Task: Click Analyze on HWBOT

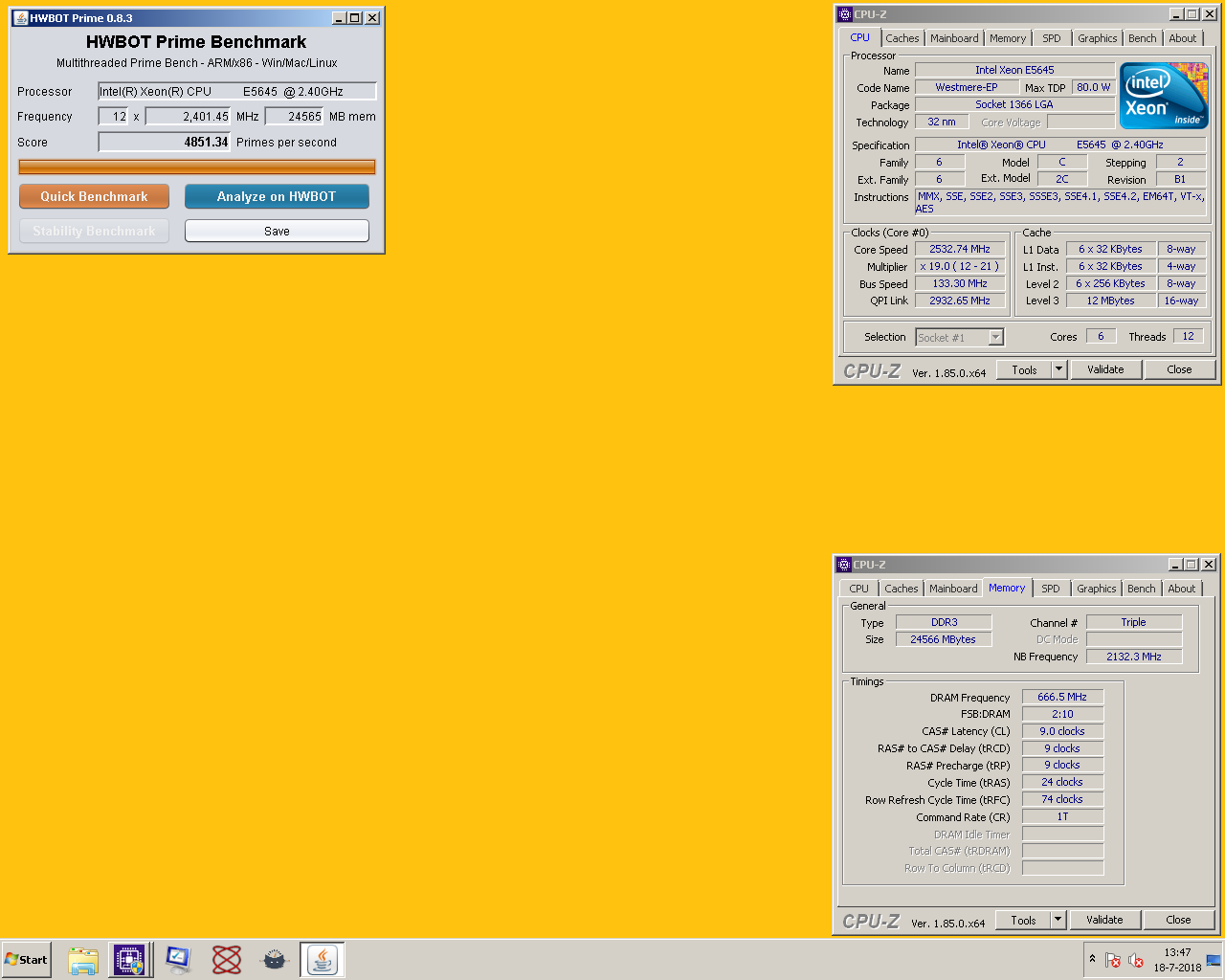Action: (277, 196)
